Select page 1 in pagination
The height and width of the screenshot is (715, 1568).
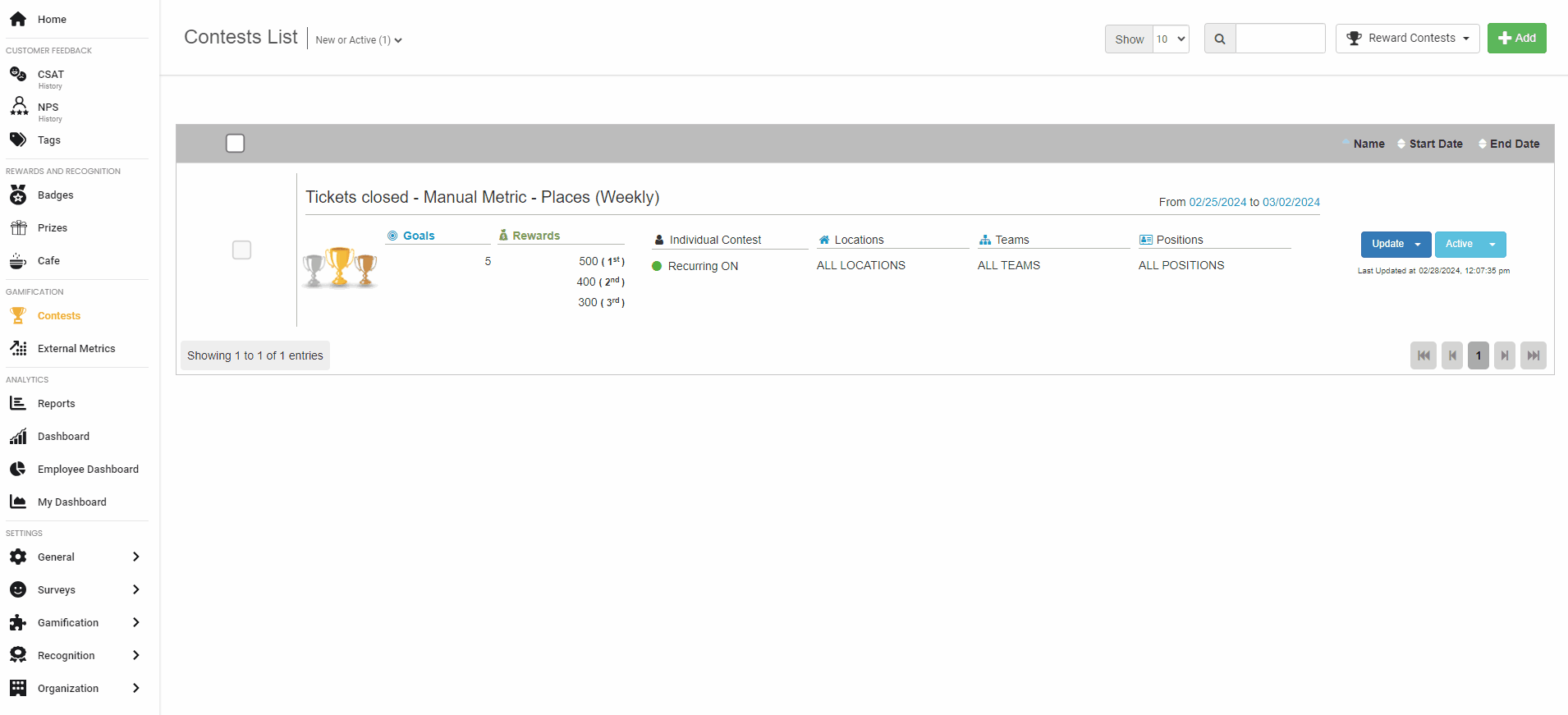point(1479,355)
